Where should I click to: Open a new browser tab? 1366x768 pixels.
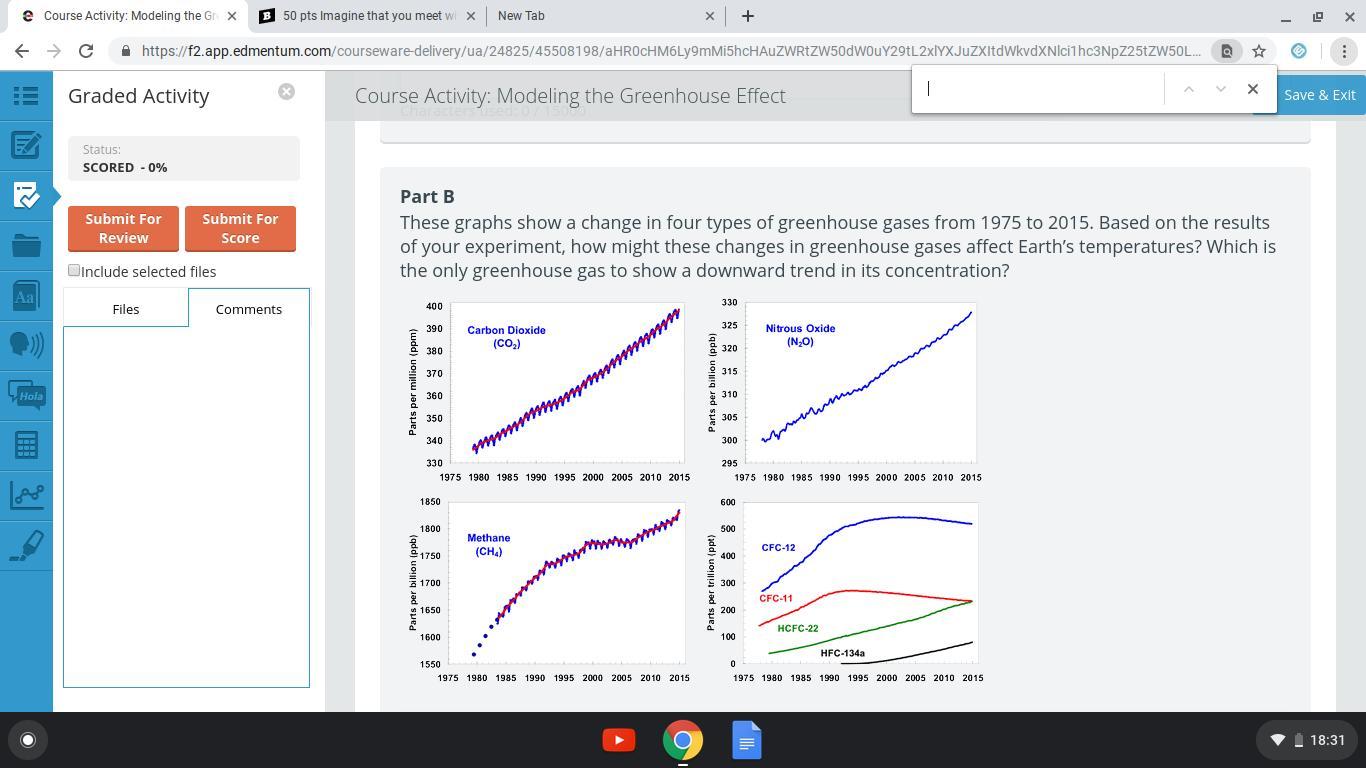coord(747,16)
